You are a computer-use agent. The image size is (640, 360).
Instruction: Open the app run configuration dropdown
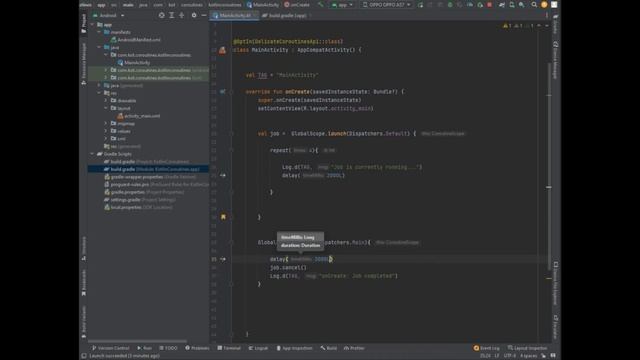[342, 5]
